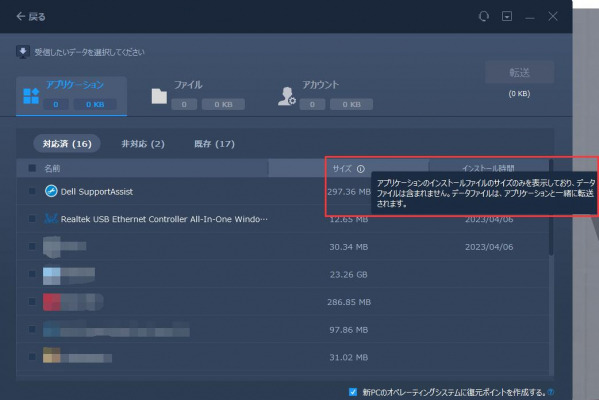Click the back arrow labeled 戻る

pos(31,16)
